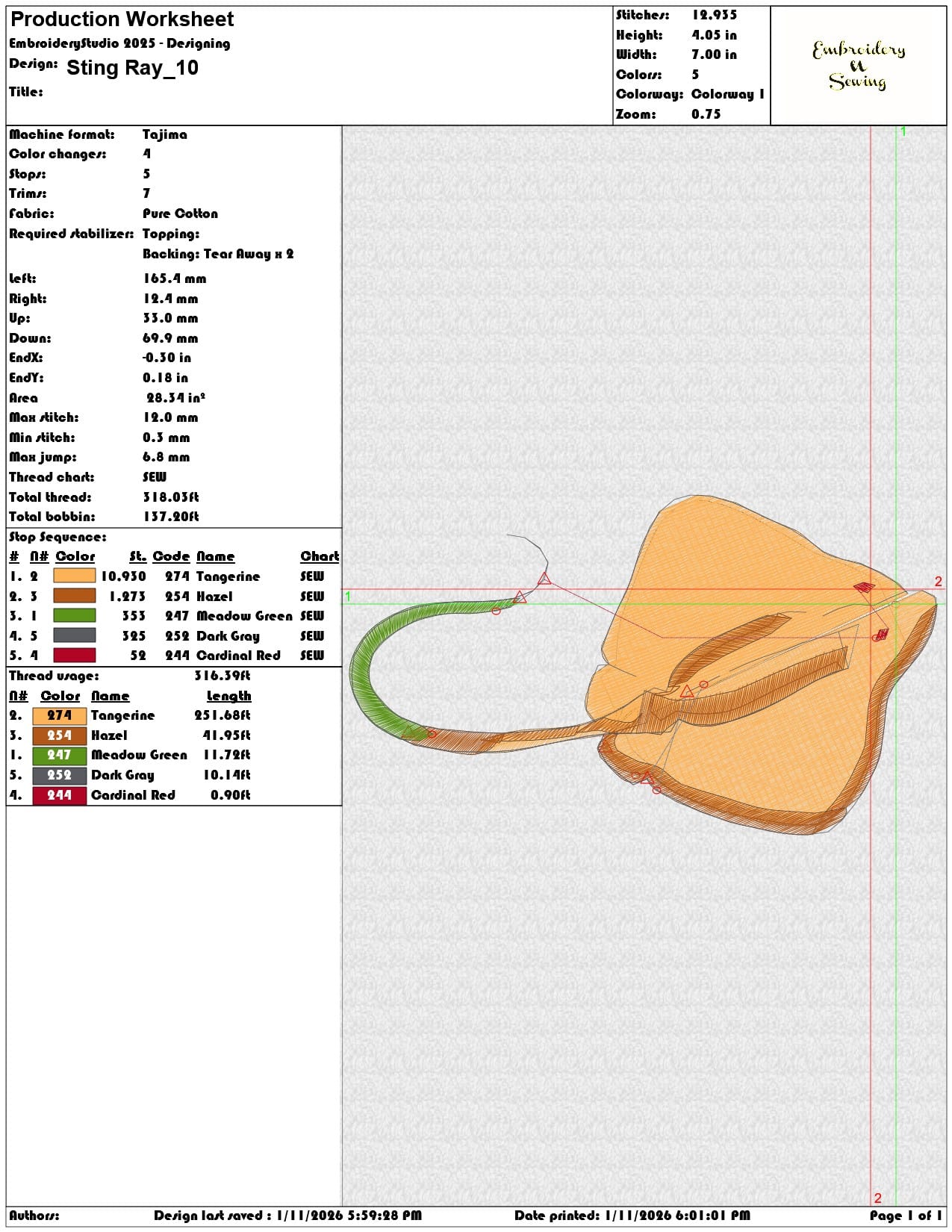952x1232 pixels.
Task: Click the Down value '69.9 mm'
Action: pyautogui.click(x=171, y=338)
